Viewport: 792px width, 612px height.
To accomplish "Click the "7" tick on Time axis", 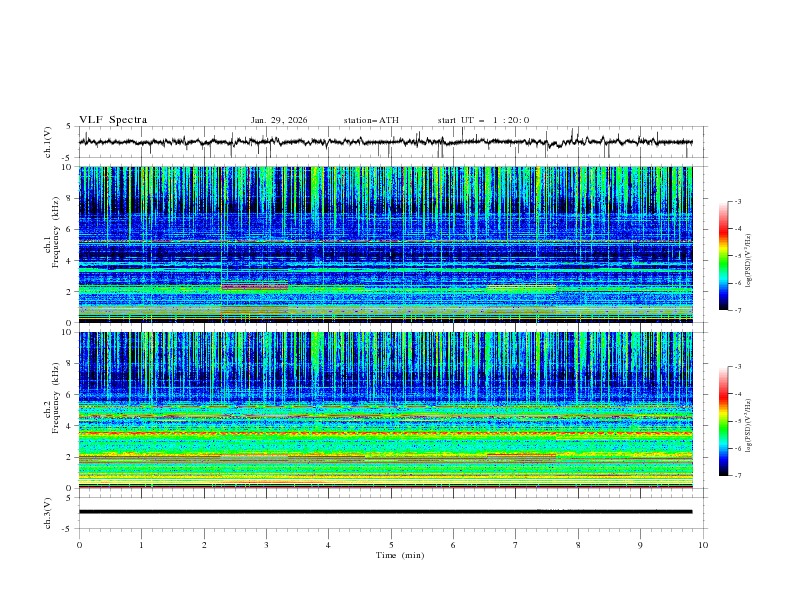I will click(x=516, y=545).
